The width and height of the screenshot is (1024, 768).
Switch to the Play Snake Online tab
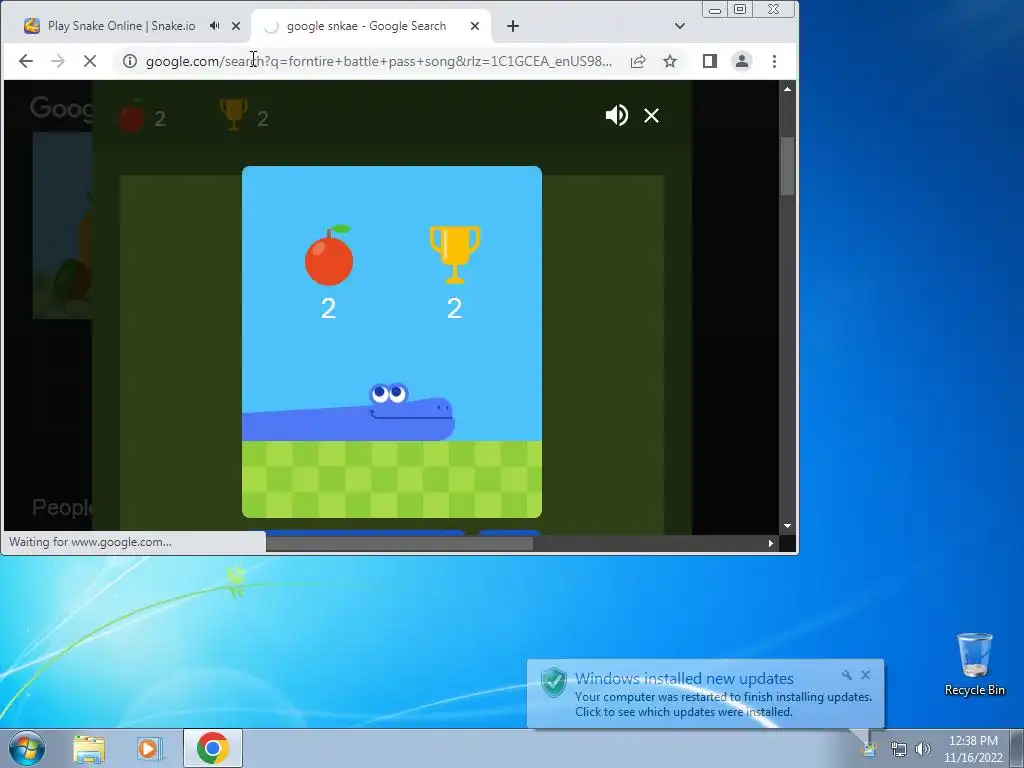point(121,26)
